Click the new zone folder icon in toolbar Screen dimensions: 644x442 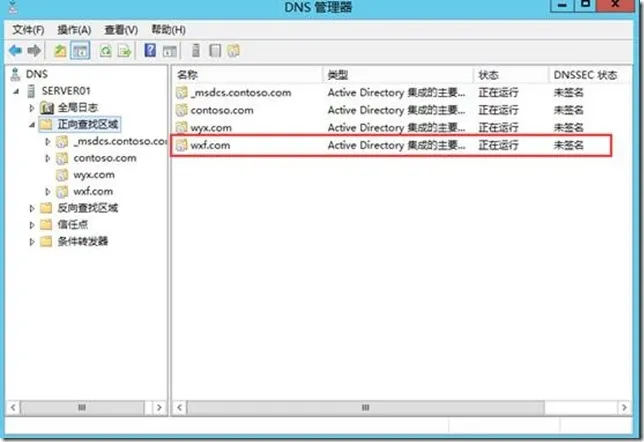[234, 51]
